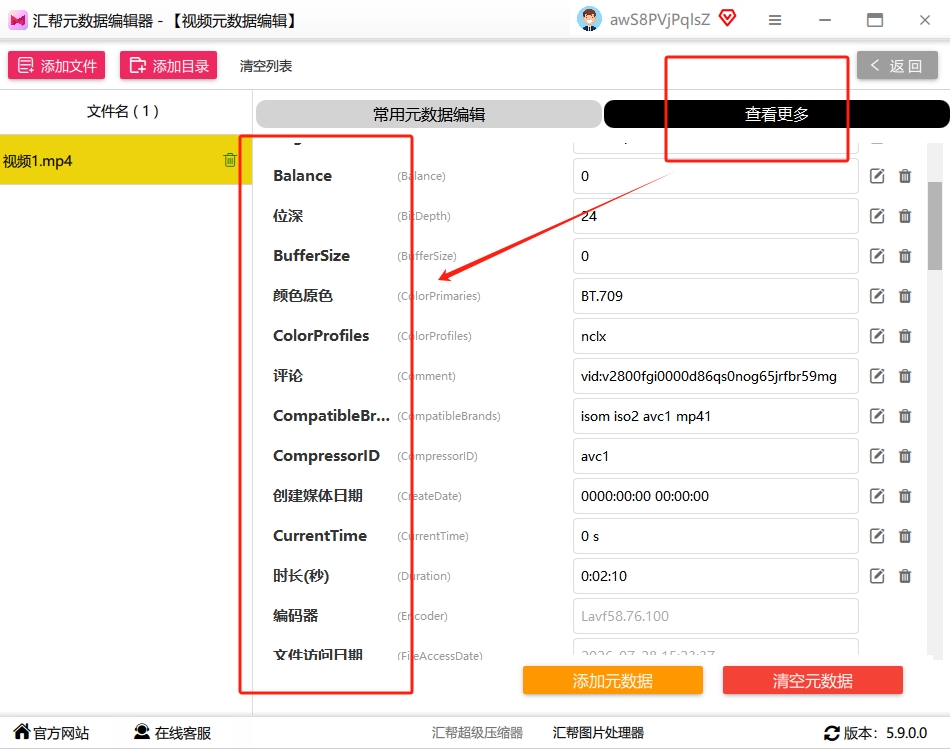
Task: Open the hamburger menu in title bar
Action: [774, 20]
